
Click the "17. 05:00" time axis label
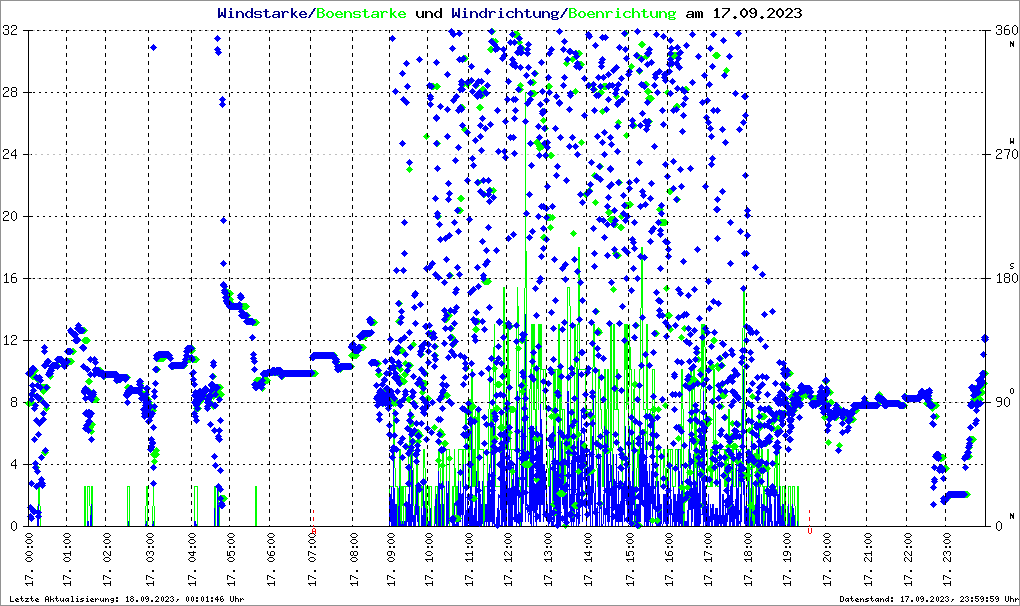(231, 559)
